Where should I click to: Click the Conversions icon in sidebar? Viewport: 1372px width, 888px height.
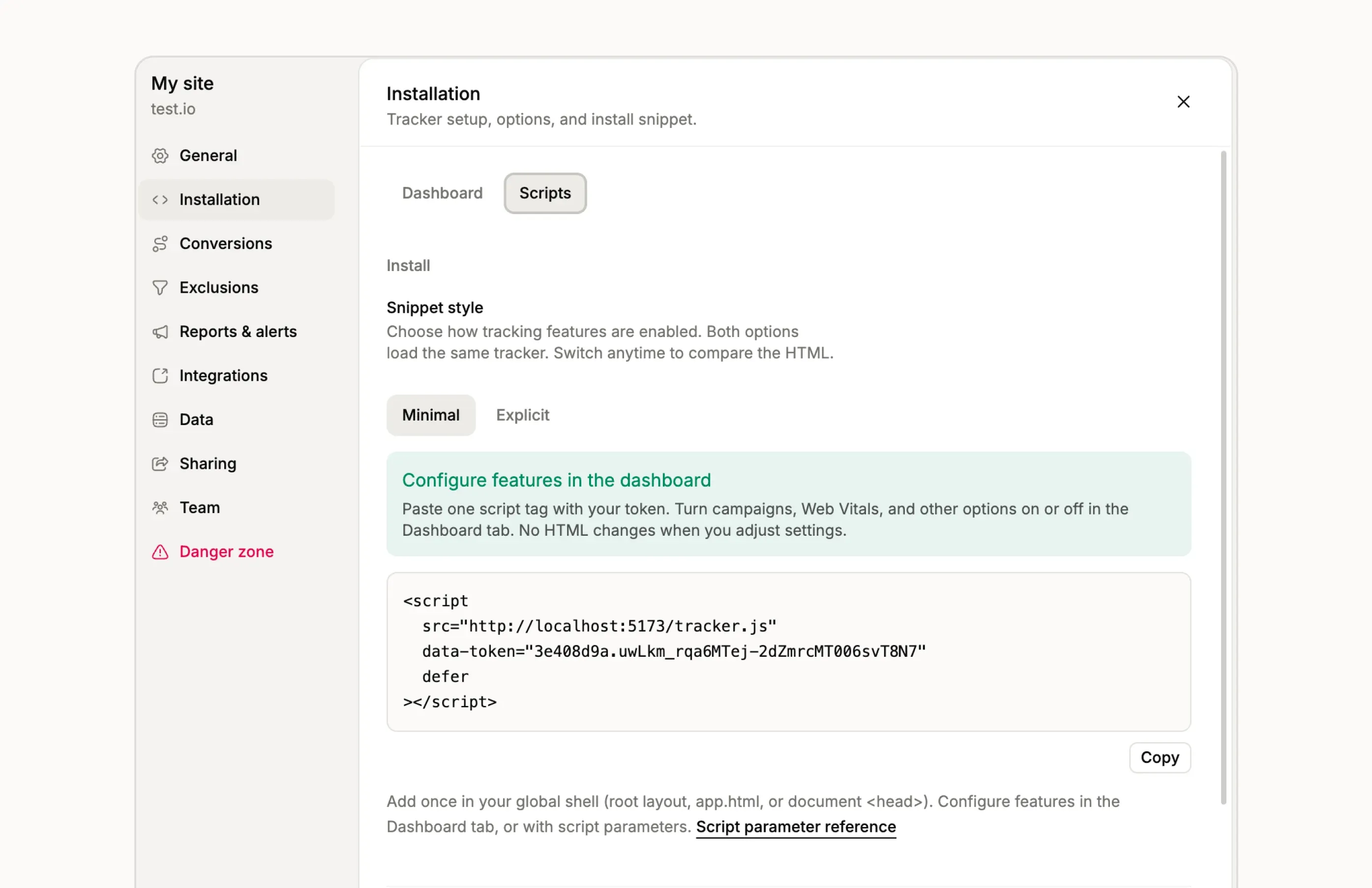pyautogui.click(x=160, y=244)
